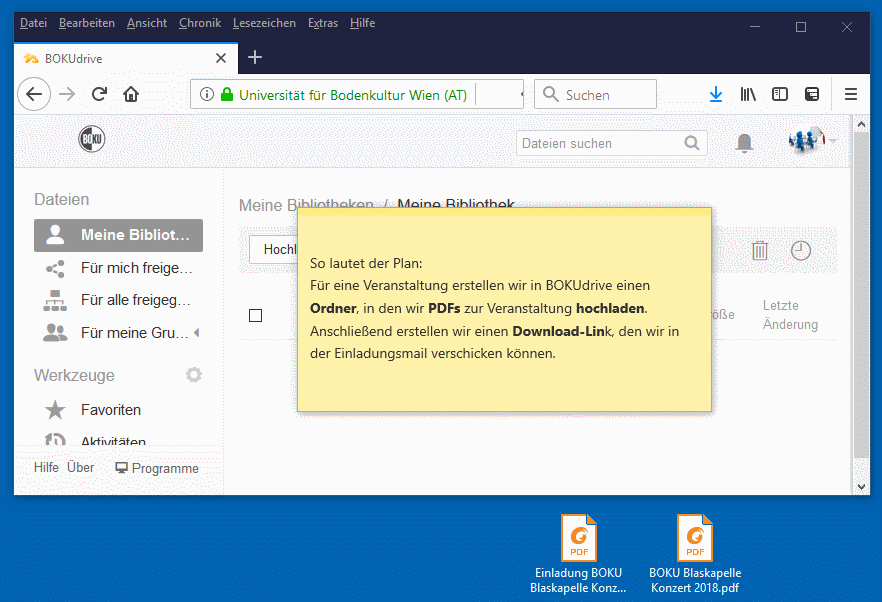Image resolution: width=882 pixels, height=602 pixels.
Task: Tick the select-all files checkbox
Action: pos(255,315)
